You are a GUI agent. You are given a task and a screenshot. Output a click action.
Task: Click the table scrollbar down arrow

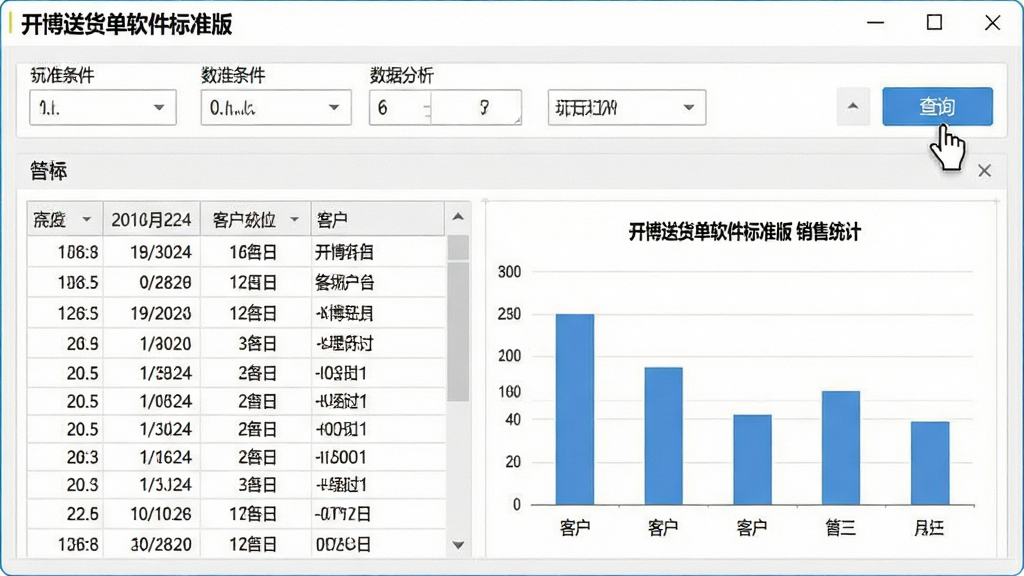pyautogui.click(x=458, y=545)
